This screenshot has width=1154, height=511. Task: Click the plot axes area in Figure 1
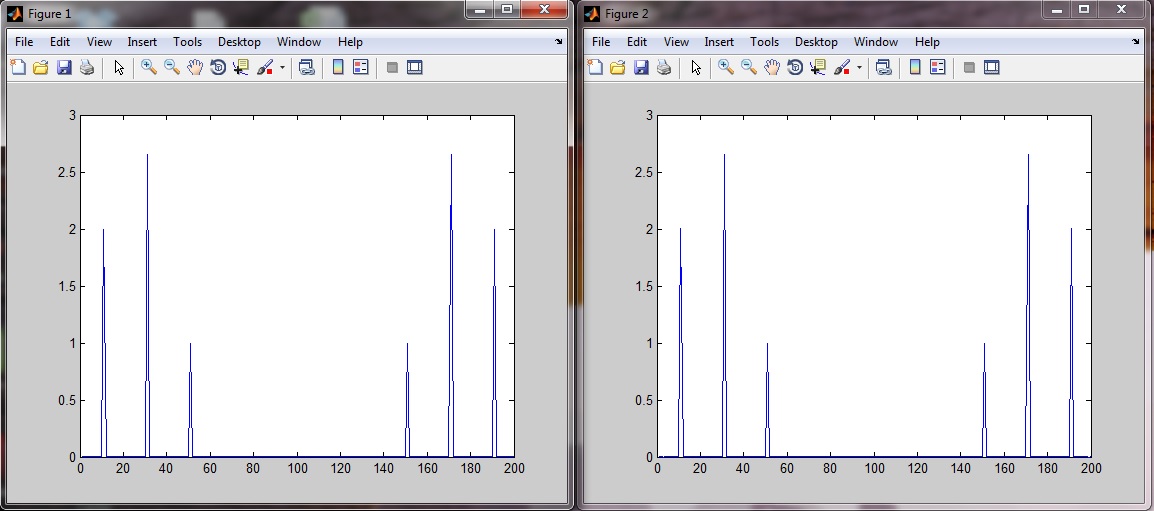[x=297, y=286]
